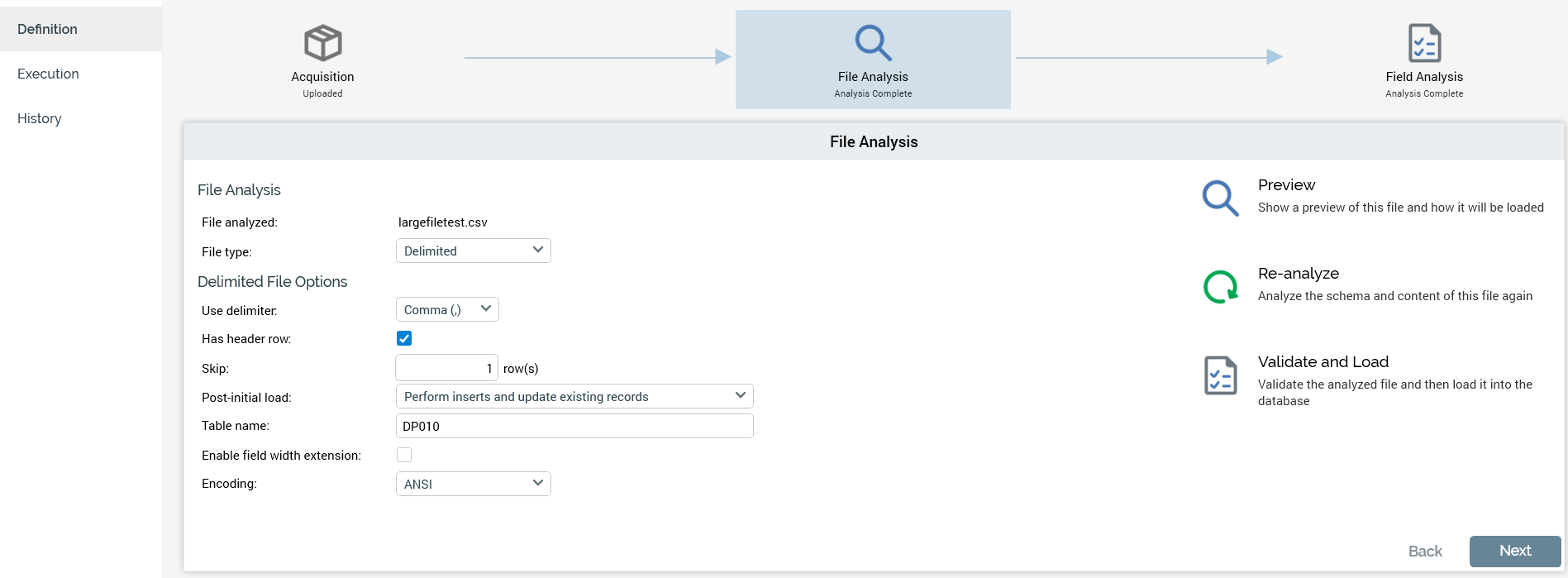
Task: Select the Definition tab
Action: (x=47, y=29)
